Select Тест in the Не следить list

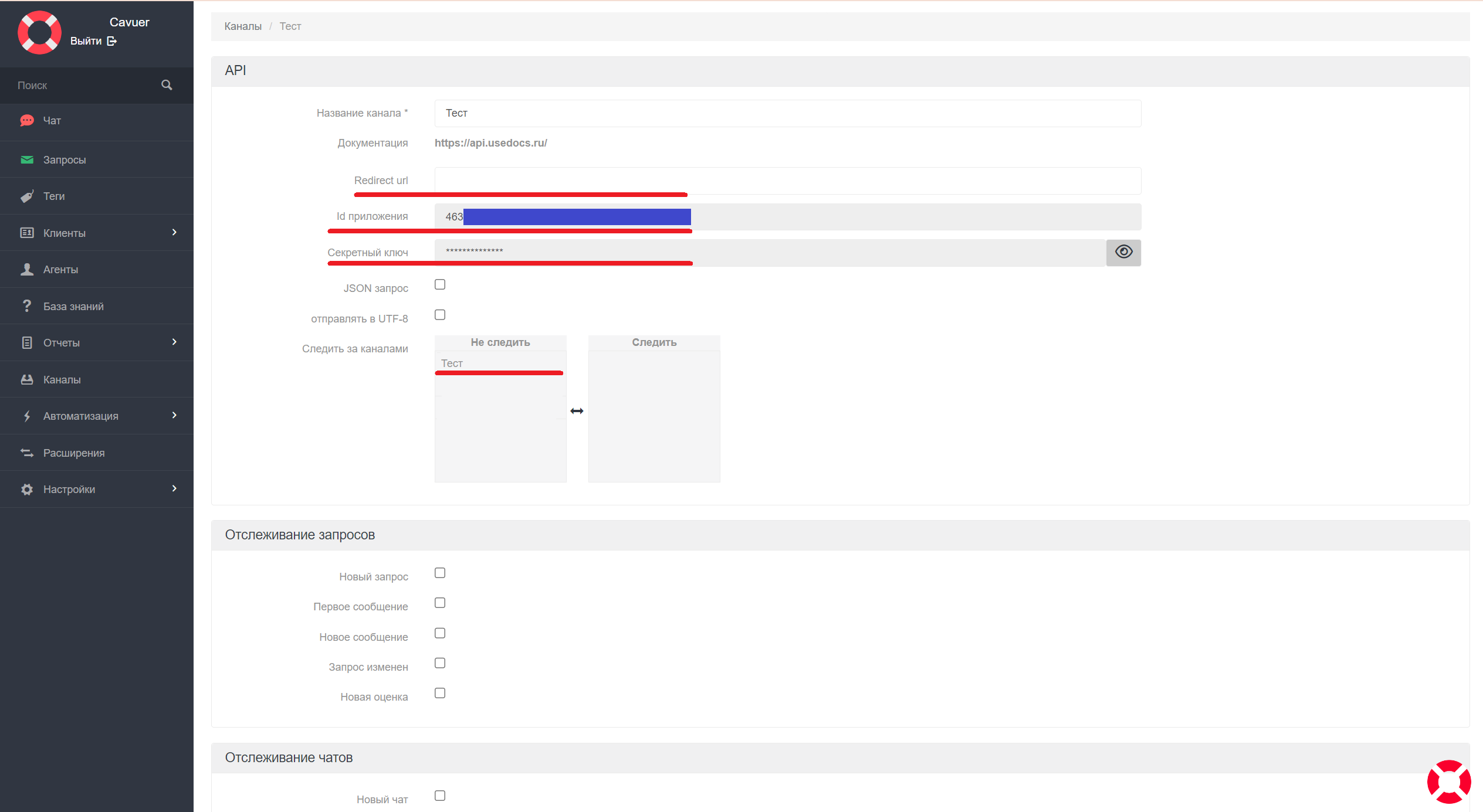(x=452, y=363)
